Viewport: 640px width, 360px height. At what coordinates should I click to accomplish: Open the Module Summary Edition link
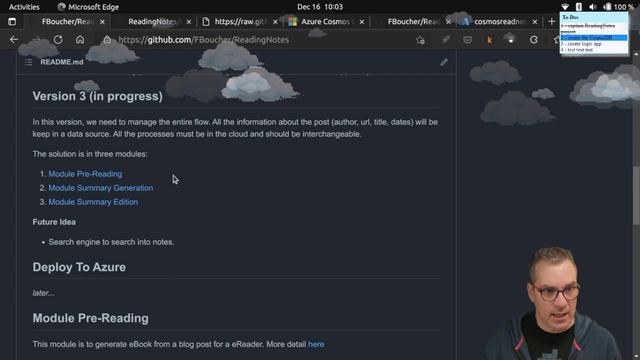point(93,202)
